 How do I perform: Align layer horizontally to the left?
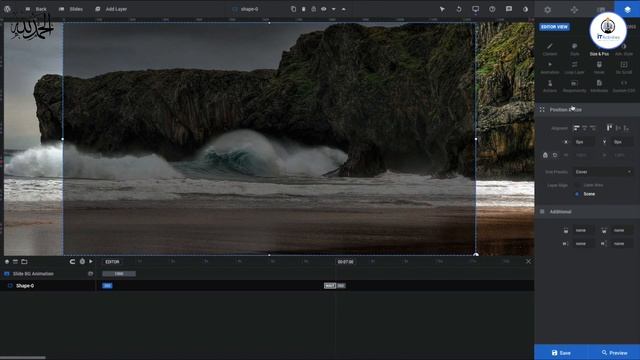576,128
